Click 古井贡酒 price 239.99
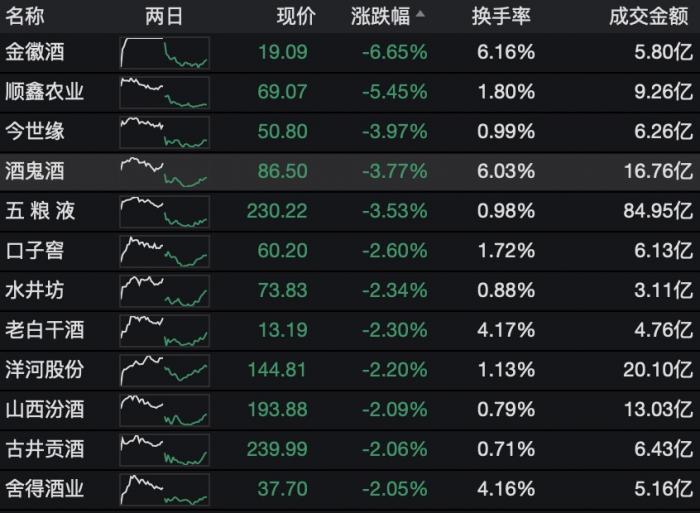The height and width of the screenshot is (513, 700). [281, 449]
